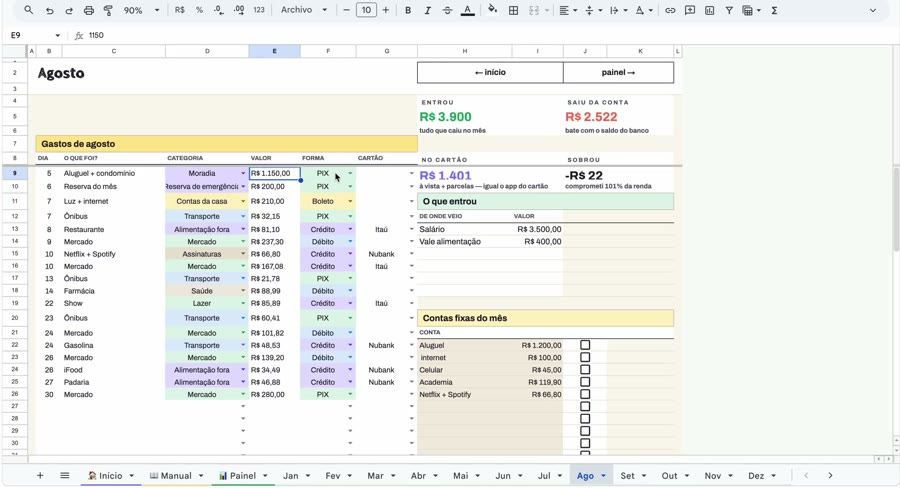
Task: Open the functions sigma menu
Action: coord(774,10)
